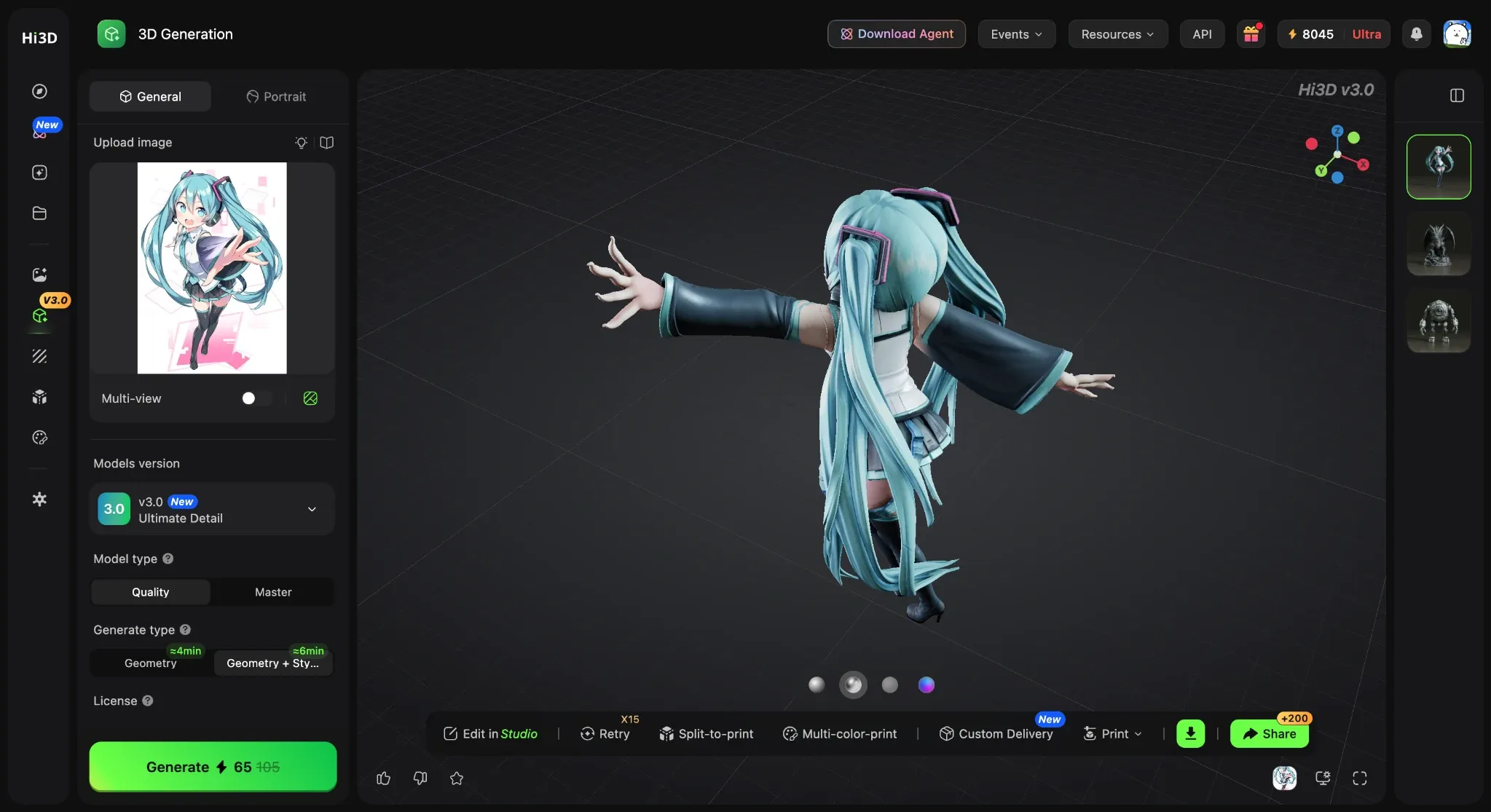Open the diagonal stripes texture tool

39,356
